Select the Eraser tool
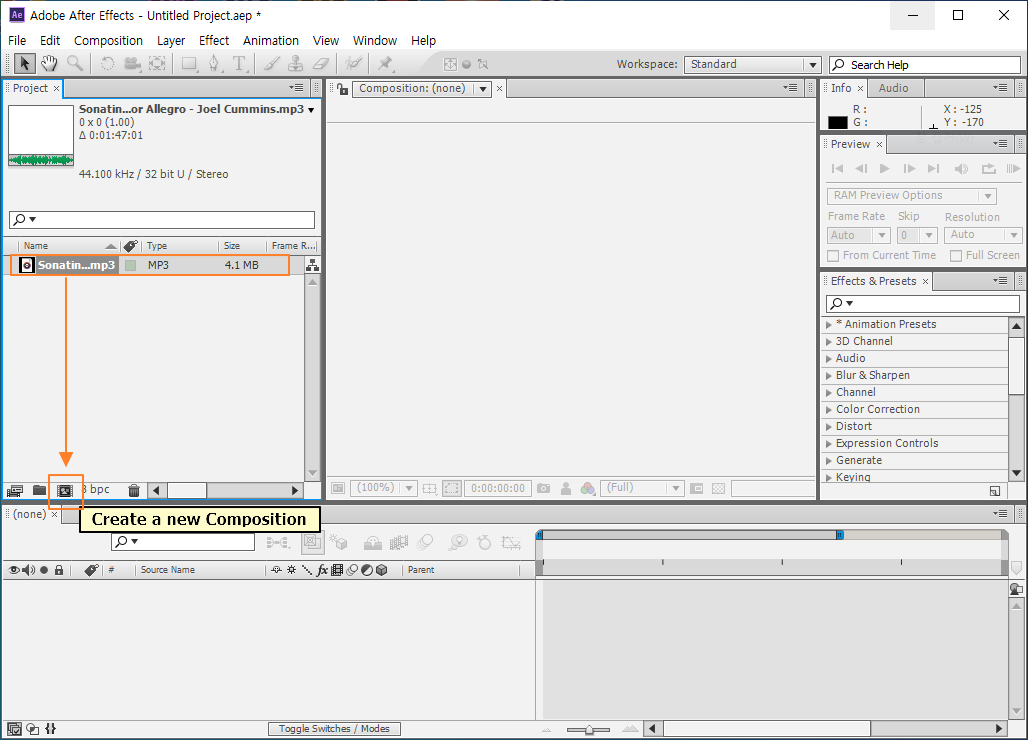The height and width of the screenshot is (740, 1028). (321, 64)
